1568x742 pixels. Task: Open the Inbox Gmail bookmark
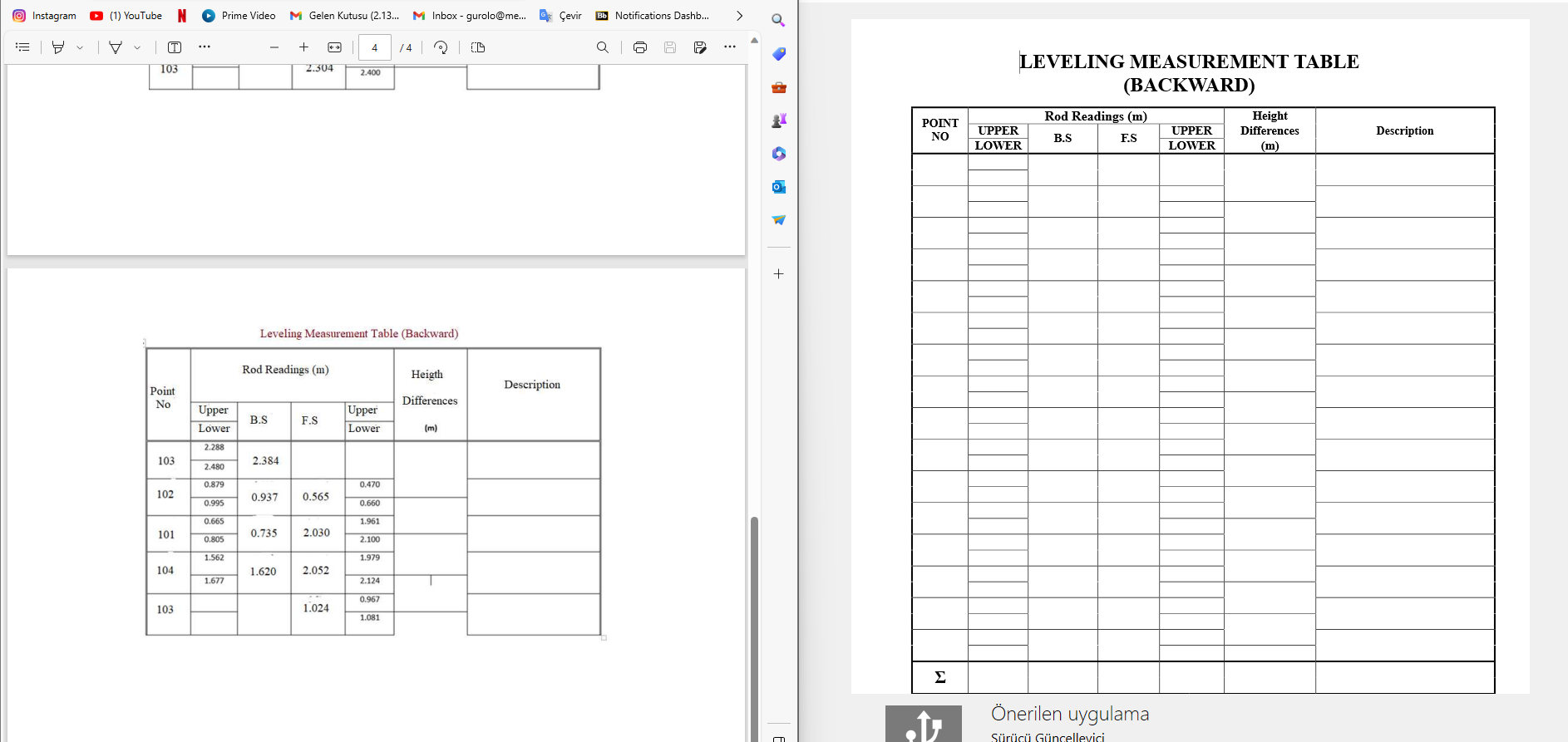470,16
